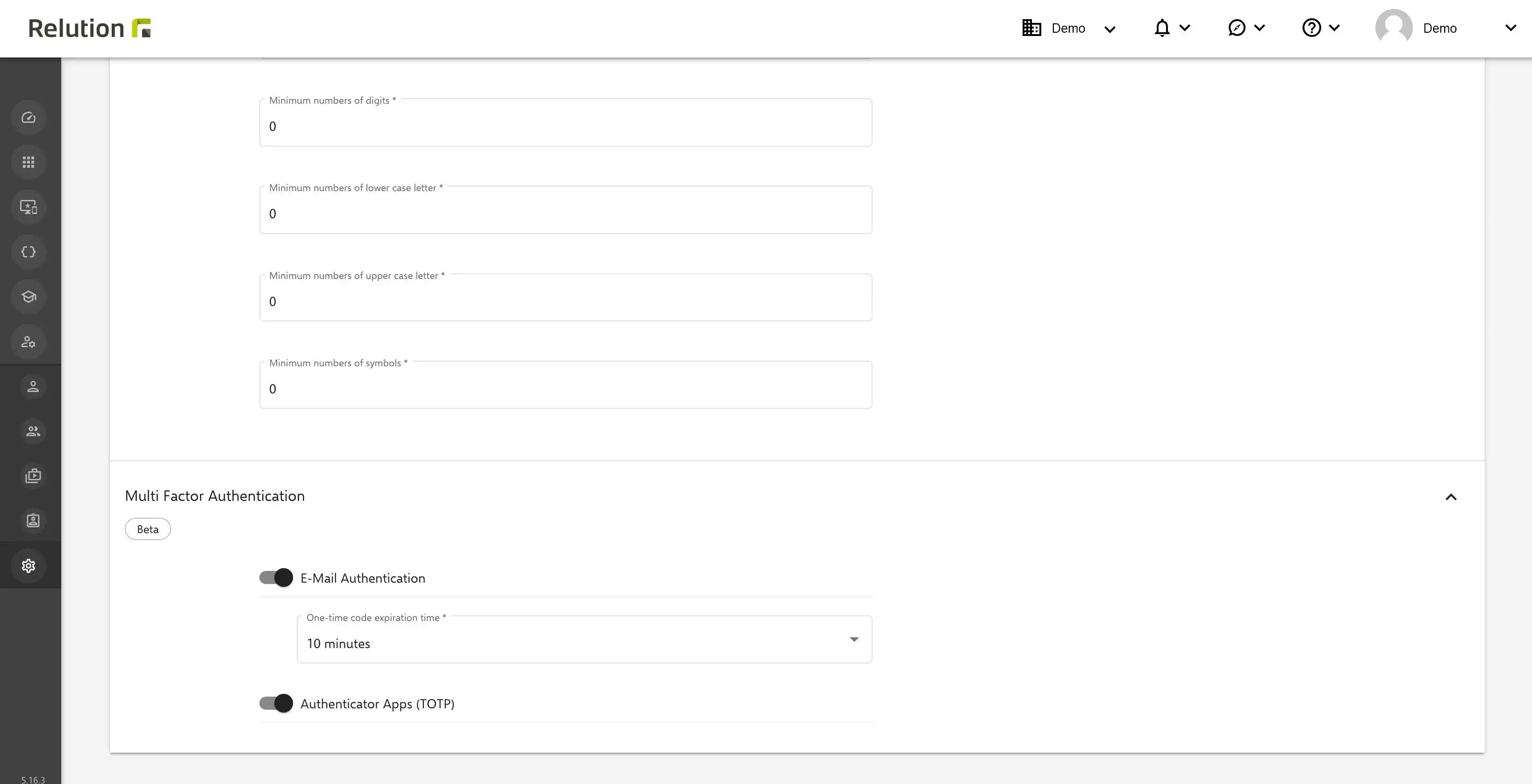This screenshot has height=784, width=1532.
Task: Open the ID badge sidebar icon
Action: pos(33,520)
